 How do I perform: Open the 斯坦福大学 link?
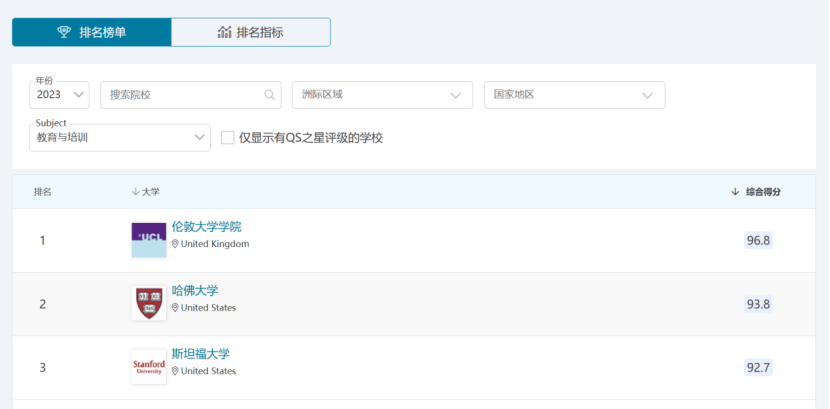click(x=201, y=354)
